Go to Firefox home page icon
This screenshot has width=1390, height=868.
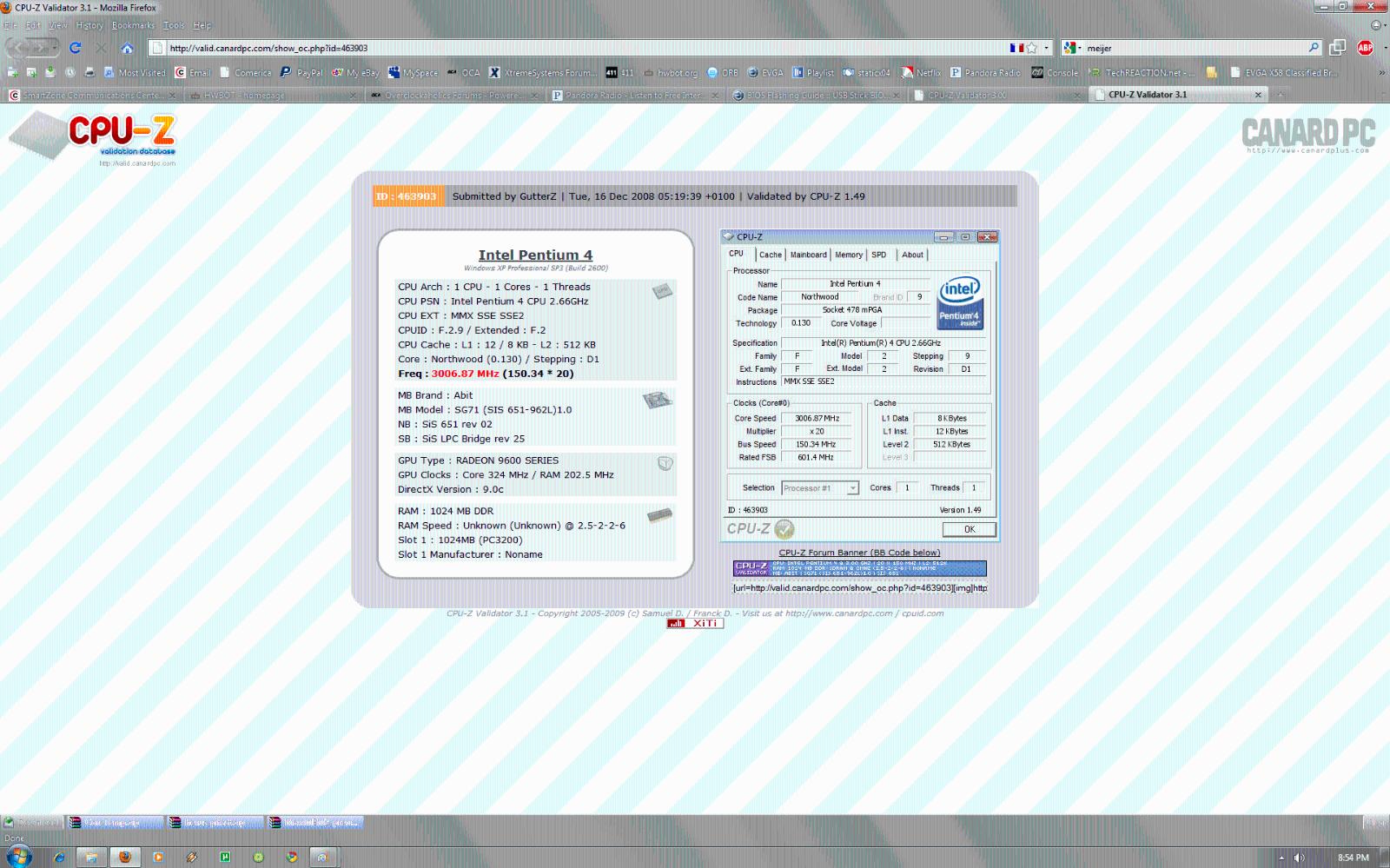(127, 48)
